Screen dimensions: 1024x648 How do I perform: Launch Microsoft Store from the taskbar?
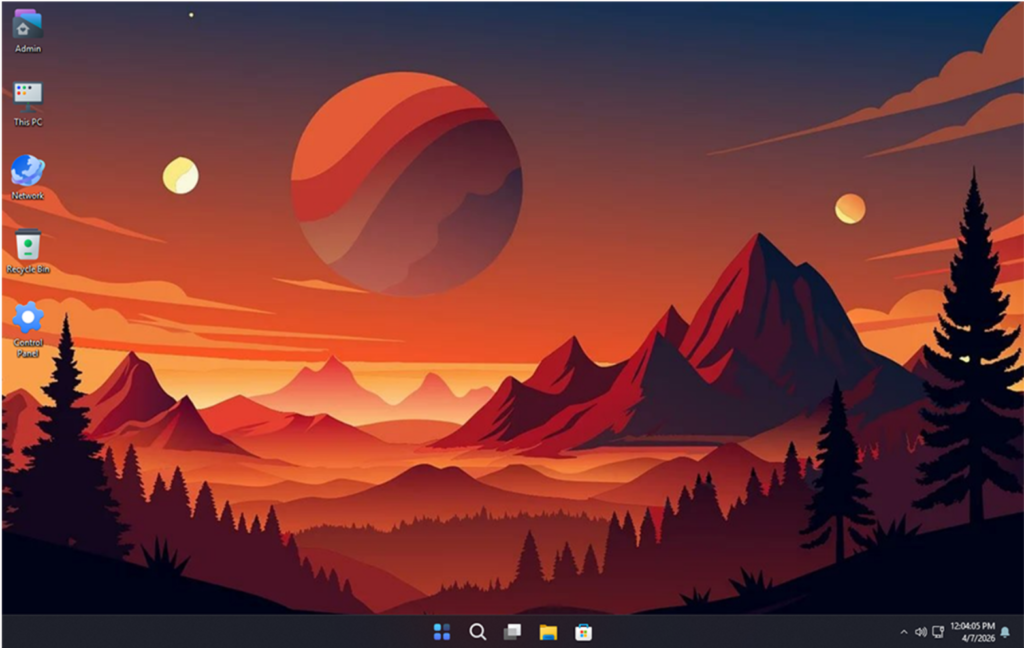pos(583,631)
